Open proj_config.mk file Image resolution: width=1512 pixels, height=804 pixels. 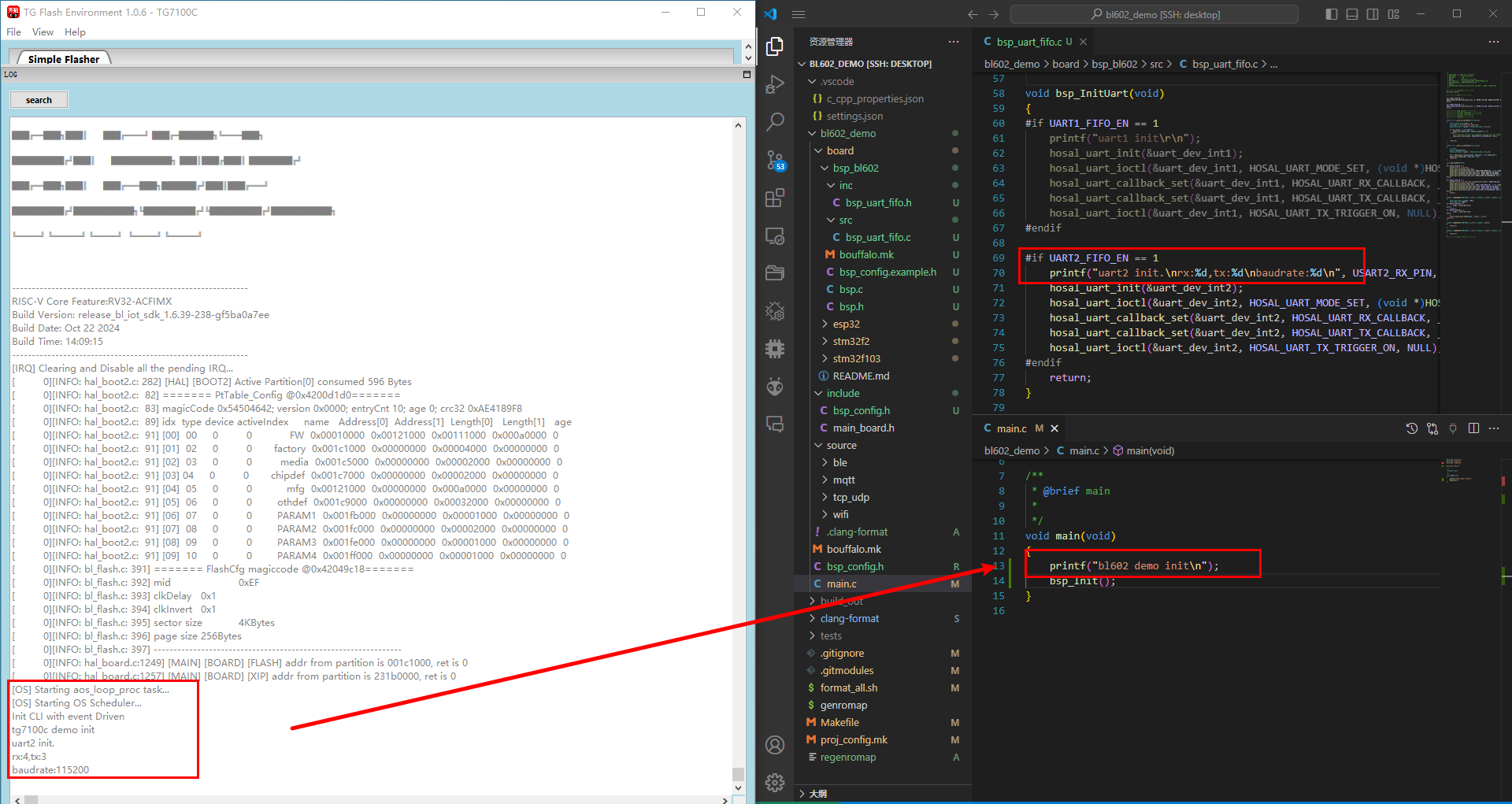coord(854,739)
